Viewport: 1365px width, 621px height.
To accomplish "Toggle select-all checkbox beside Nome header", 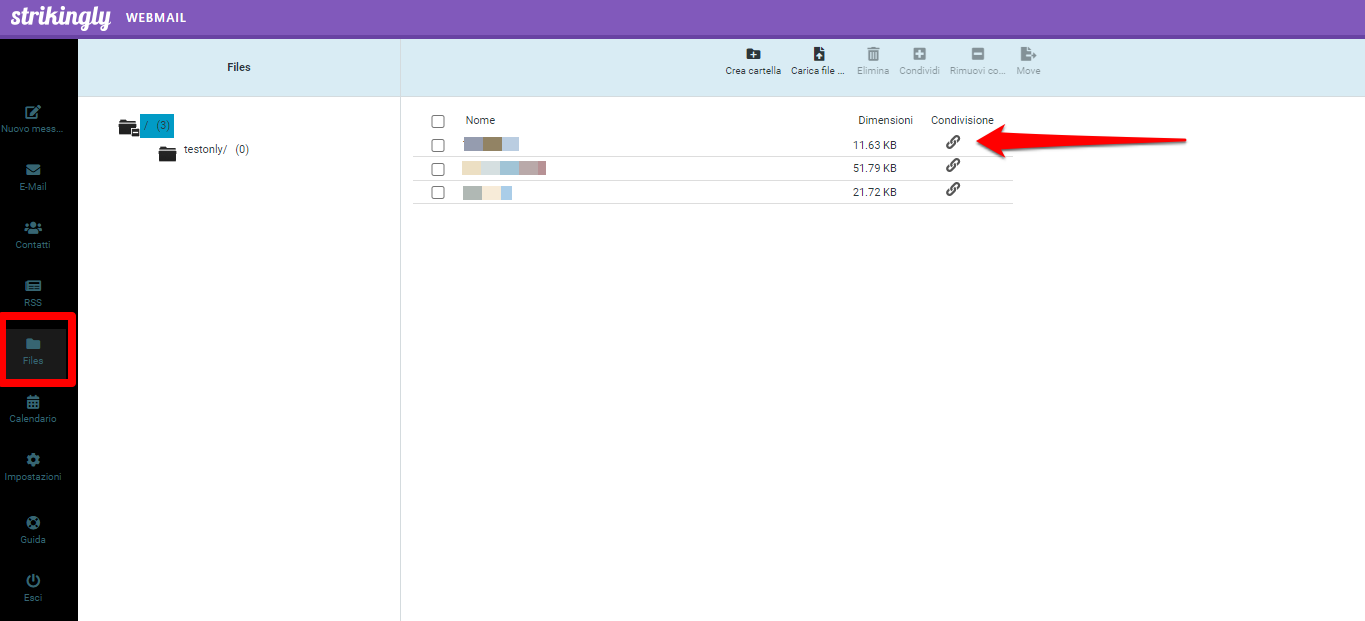I will point(438,121).
